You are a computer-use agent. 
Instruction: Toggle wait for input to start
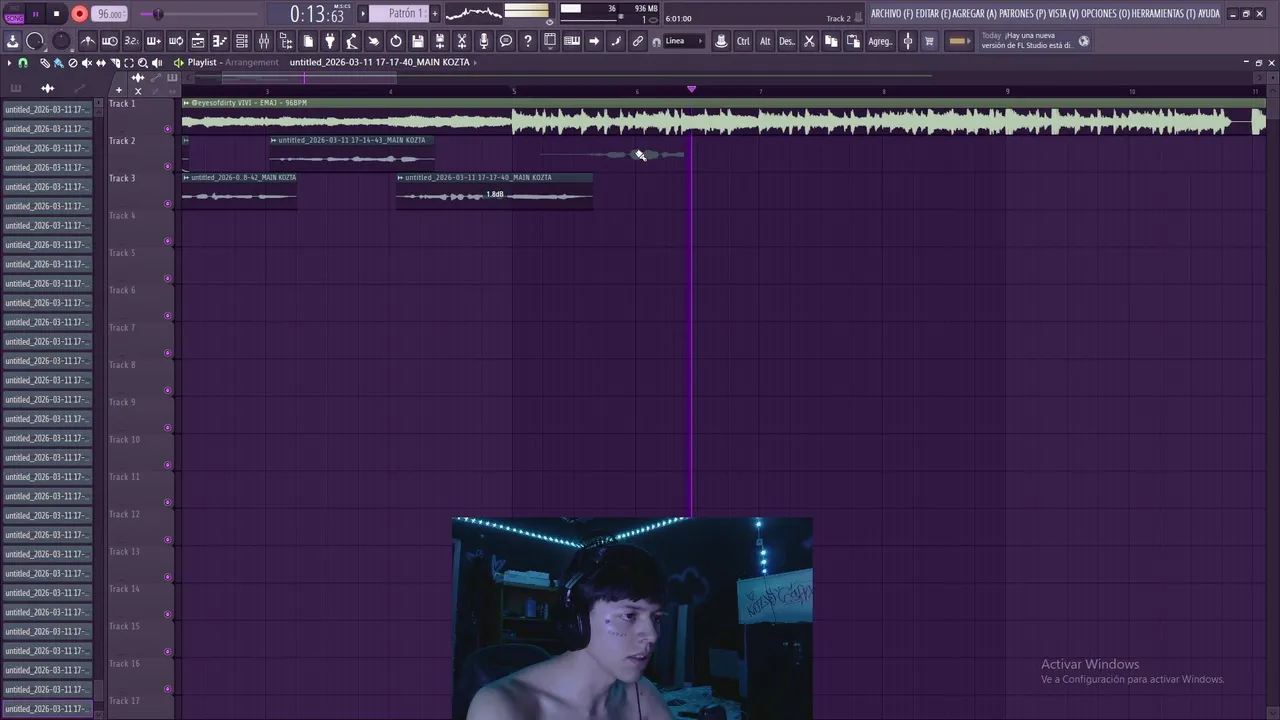click(x=110, y=41)
